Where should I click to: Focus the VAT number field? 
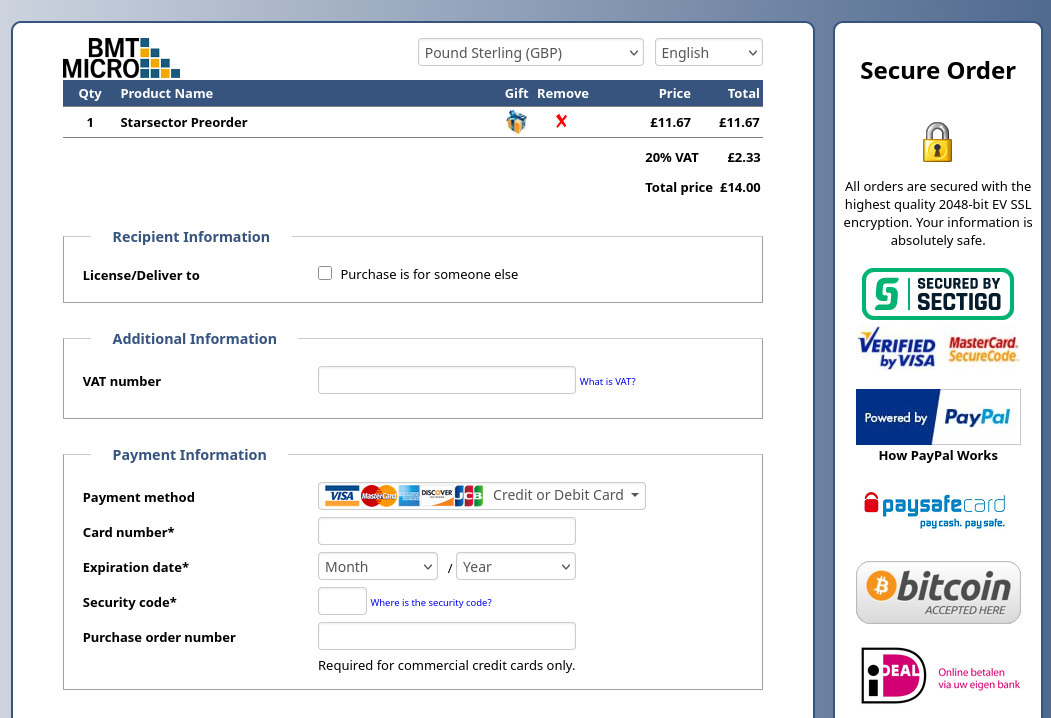446,380
